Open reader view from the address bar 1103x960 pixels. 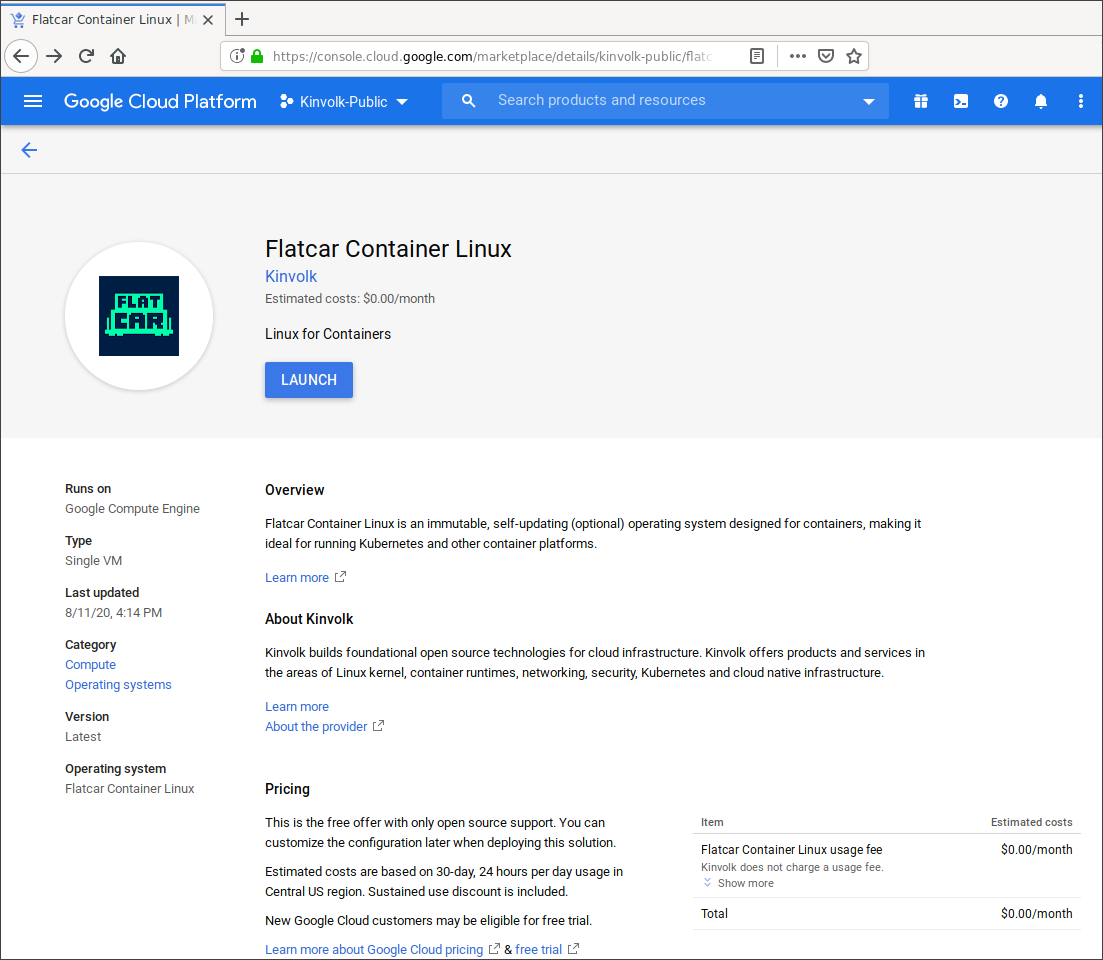[x=757, y=56]
